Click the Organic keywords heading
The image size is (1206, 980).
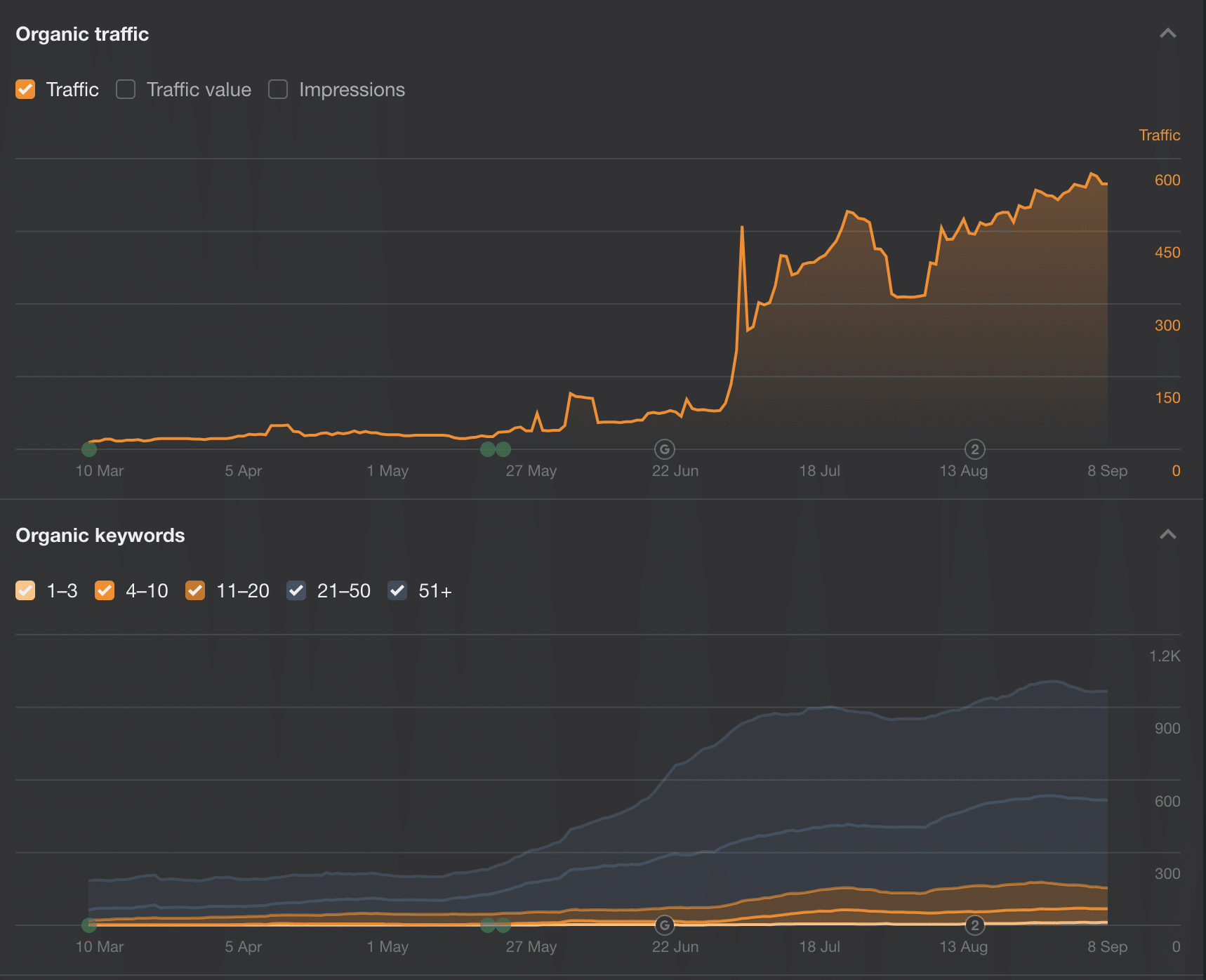(100, 536)
